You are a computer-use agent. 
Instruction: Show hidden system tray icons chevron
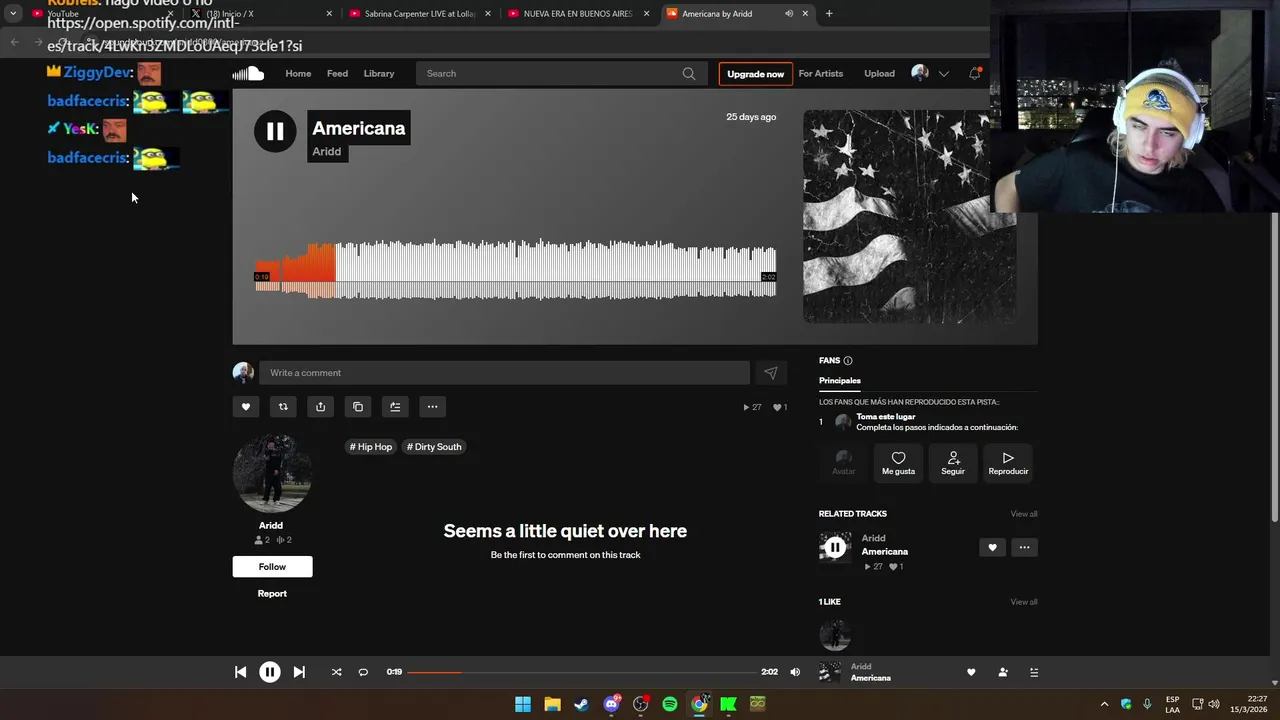(1104, 704)
